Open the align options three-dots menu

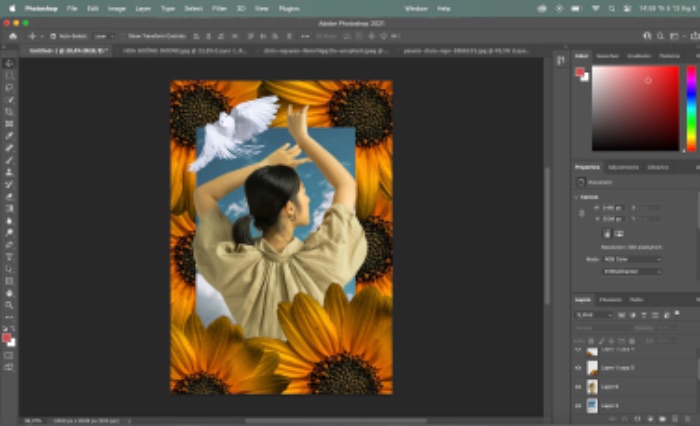305,36
